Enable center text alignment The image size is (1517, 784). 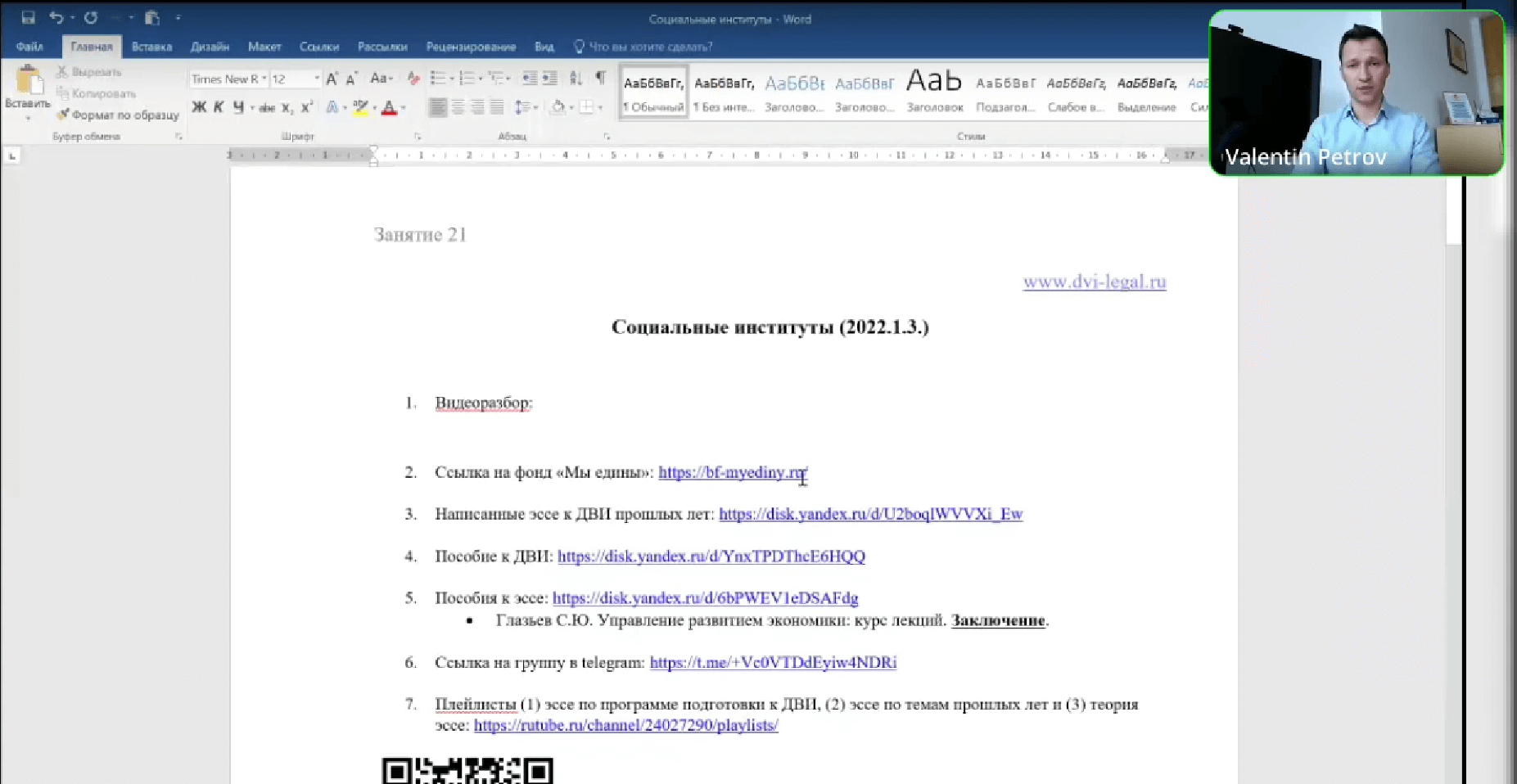[x=459, y=106]
